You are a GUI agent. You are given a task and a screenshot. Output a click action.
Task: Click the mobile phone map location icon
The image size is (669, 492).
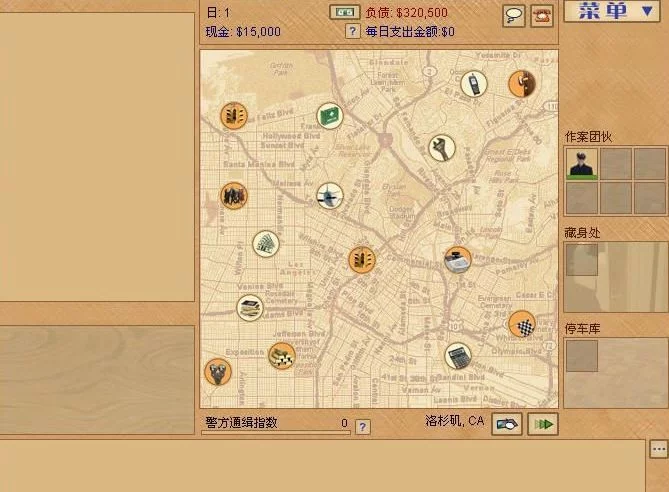[474, 83]
